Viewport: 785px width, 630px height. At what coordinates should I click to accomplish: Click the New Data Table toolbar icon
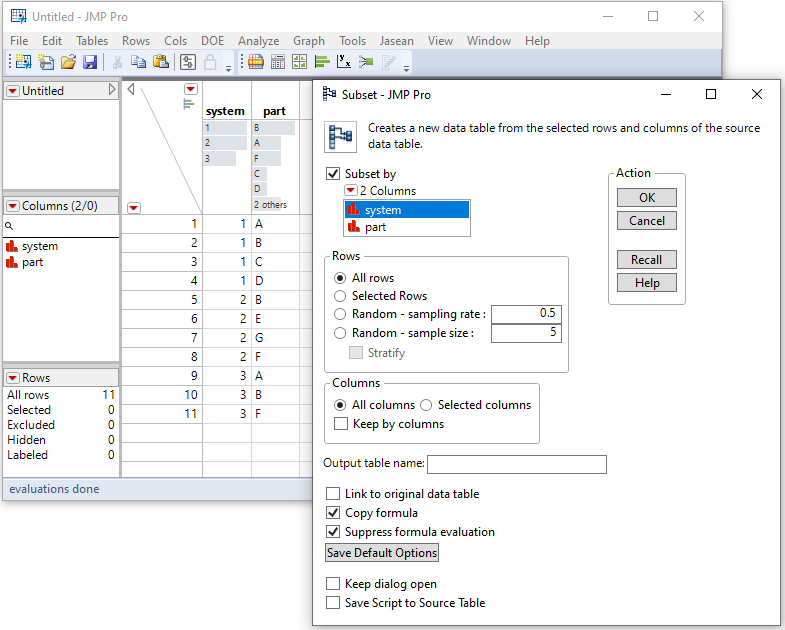23,62
